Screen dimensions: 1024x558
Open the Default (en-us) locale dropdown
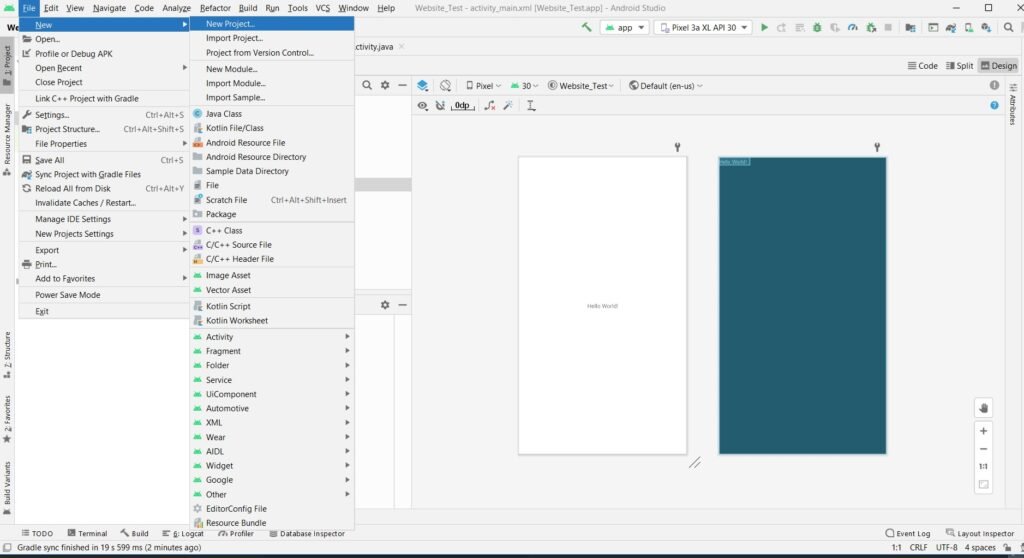(x=665, y=86)
